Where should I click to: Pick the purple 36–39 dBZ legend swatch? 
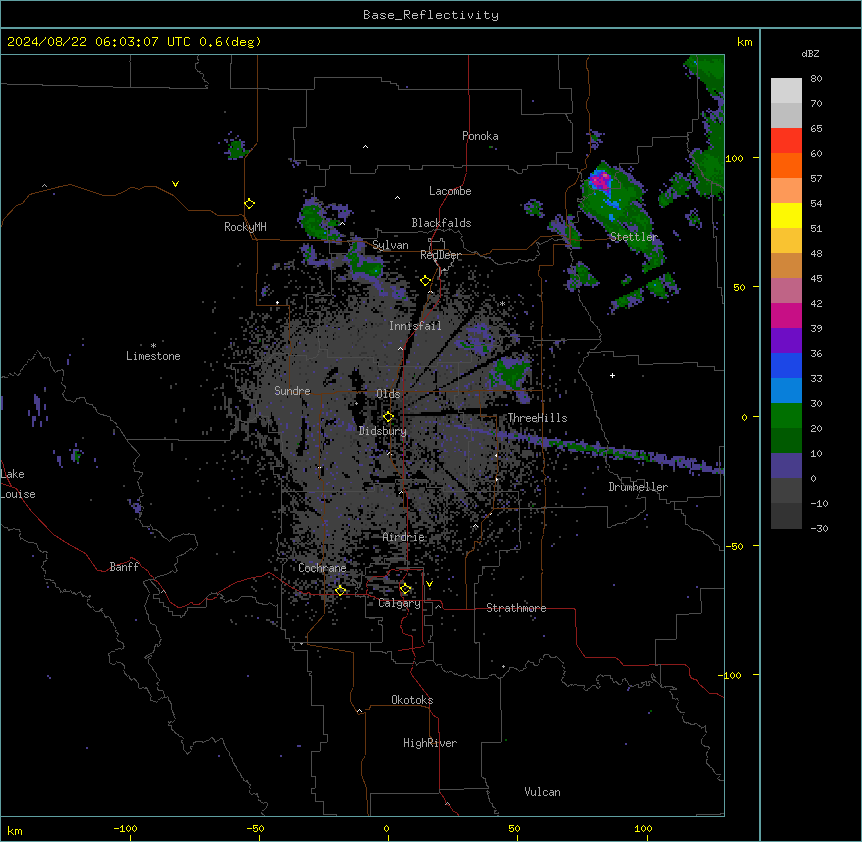pyautogui.click(x=786, y=340)
